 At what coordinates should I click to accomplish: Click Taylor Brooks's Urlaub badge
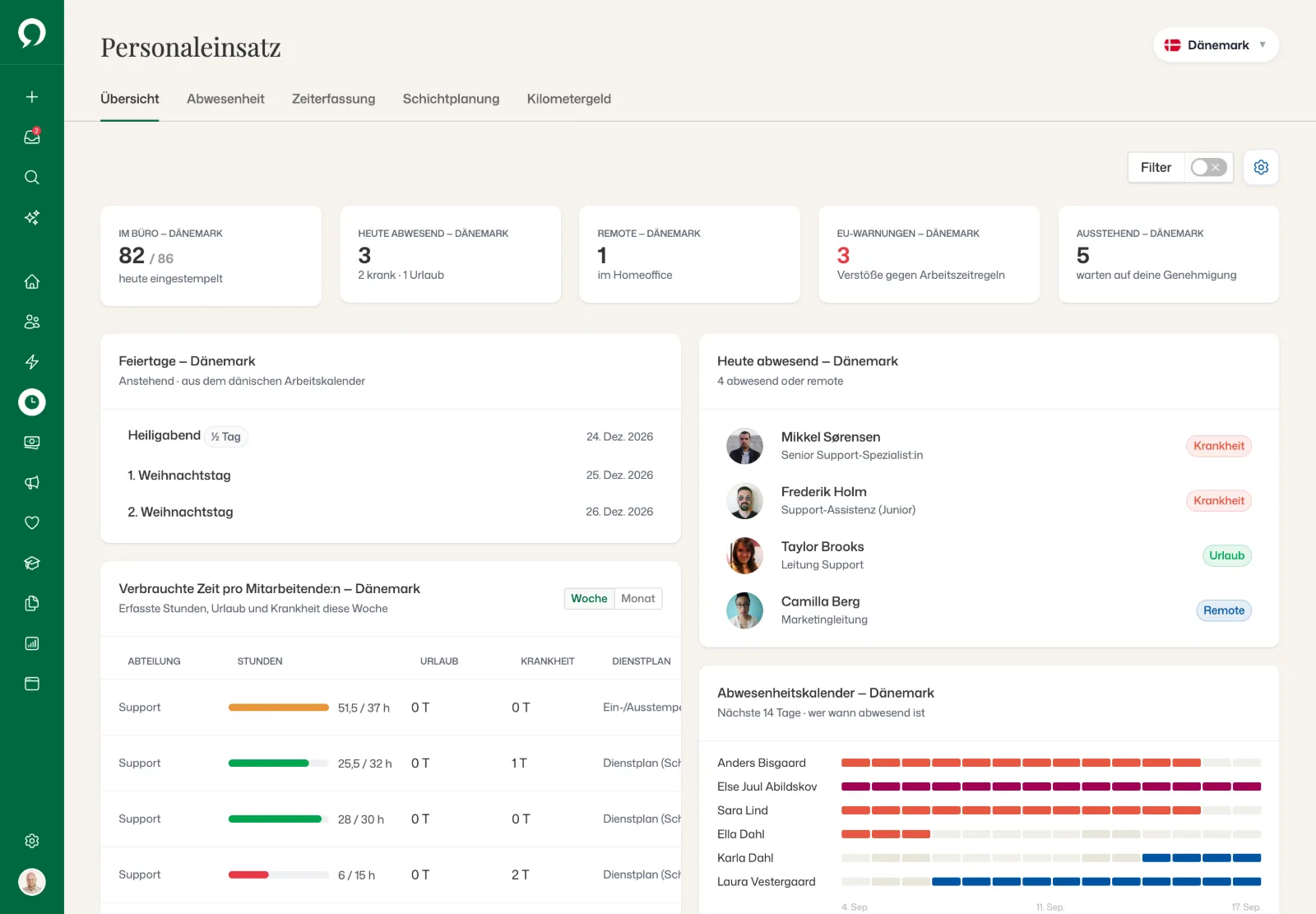(1226, 555)
